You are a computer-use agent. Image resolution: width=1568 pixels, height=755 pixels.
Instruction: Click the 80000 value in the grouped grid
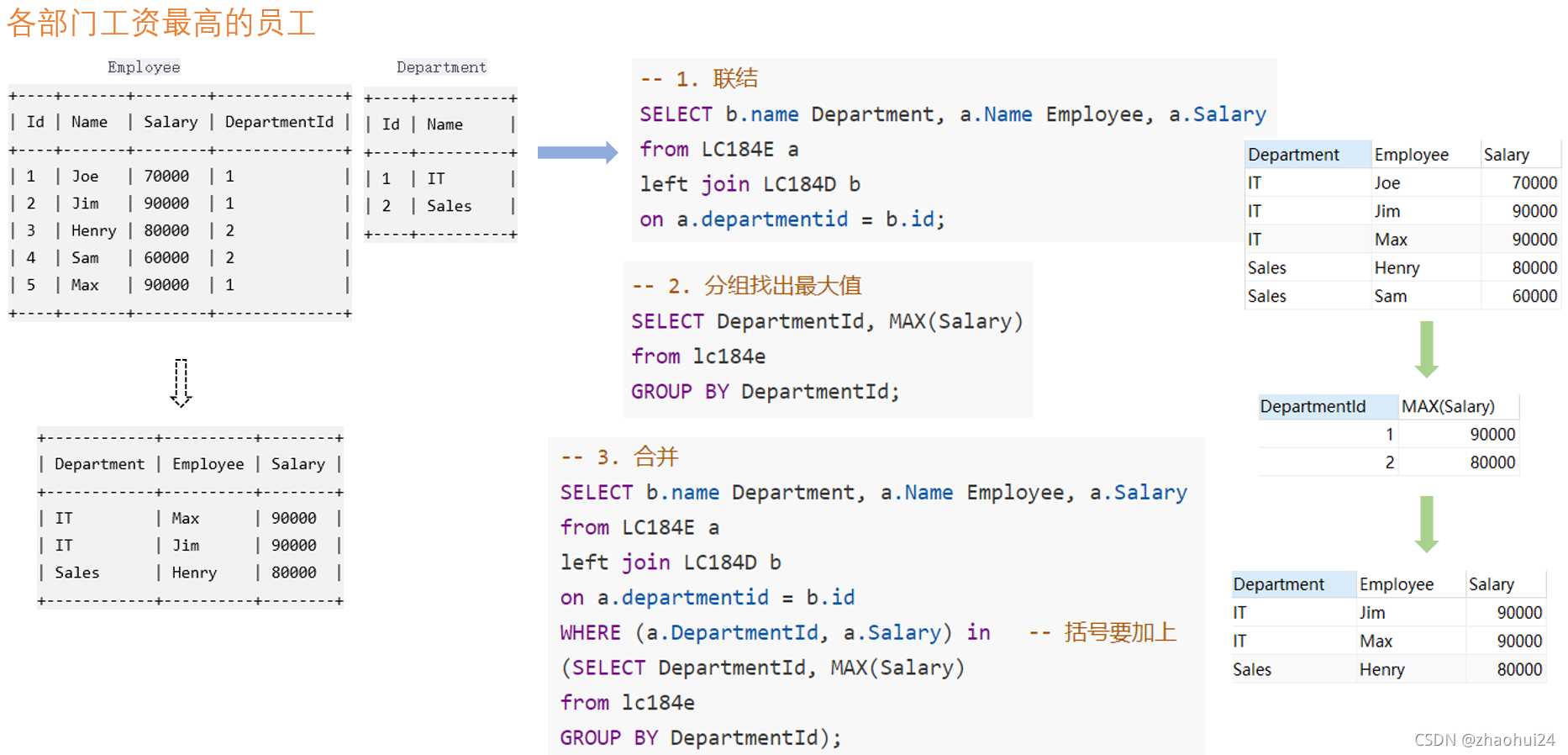click(1492, 462)
